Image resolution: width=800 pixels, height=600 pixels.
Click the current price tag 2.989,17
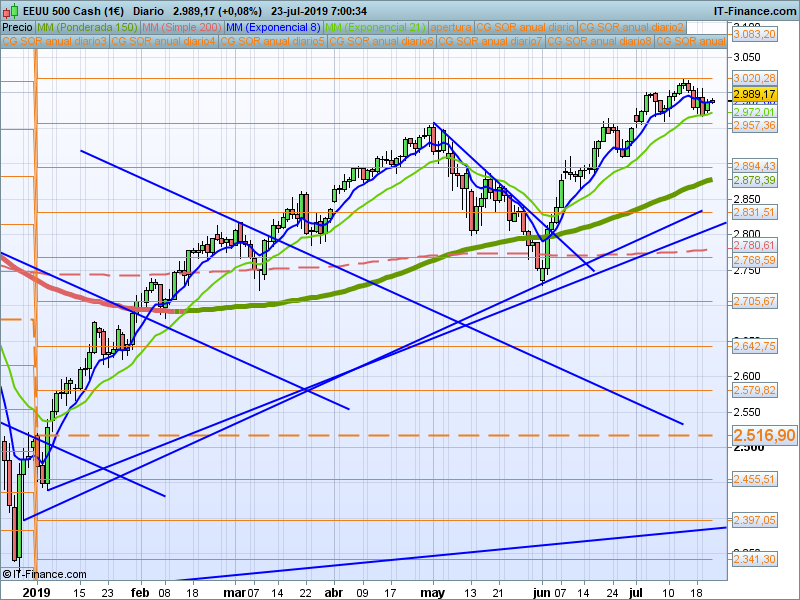point(755,94)
